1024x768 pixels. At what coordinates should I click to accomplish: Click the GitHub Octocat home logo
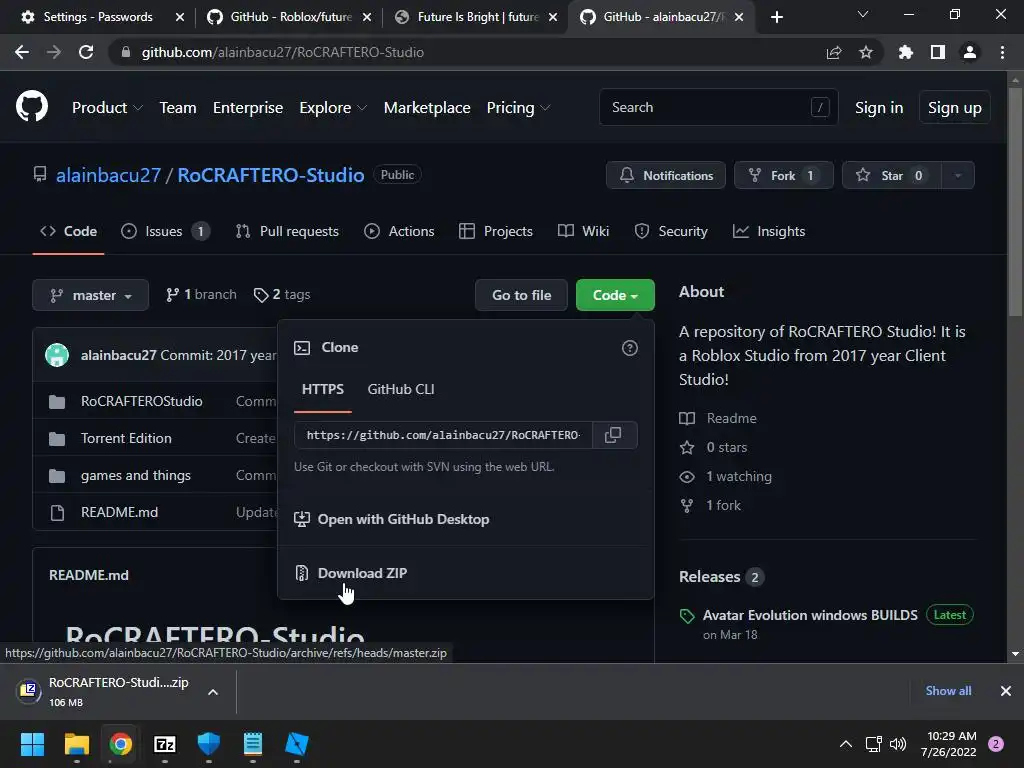[x=31, y=106]
